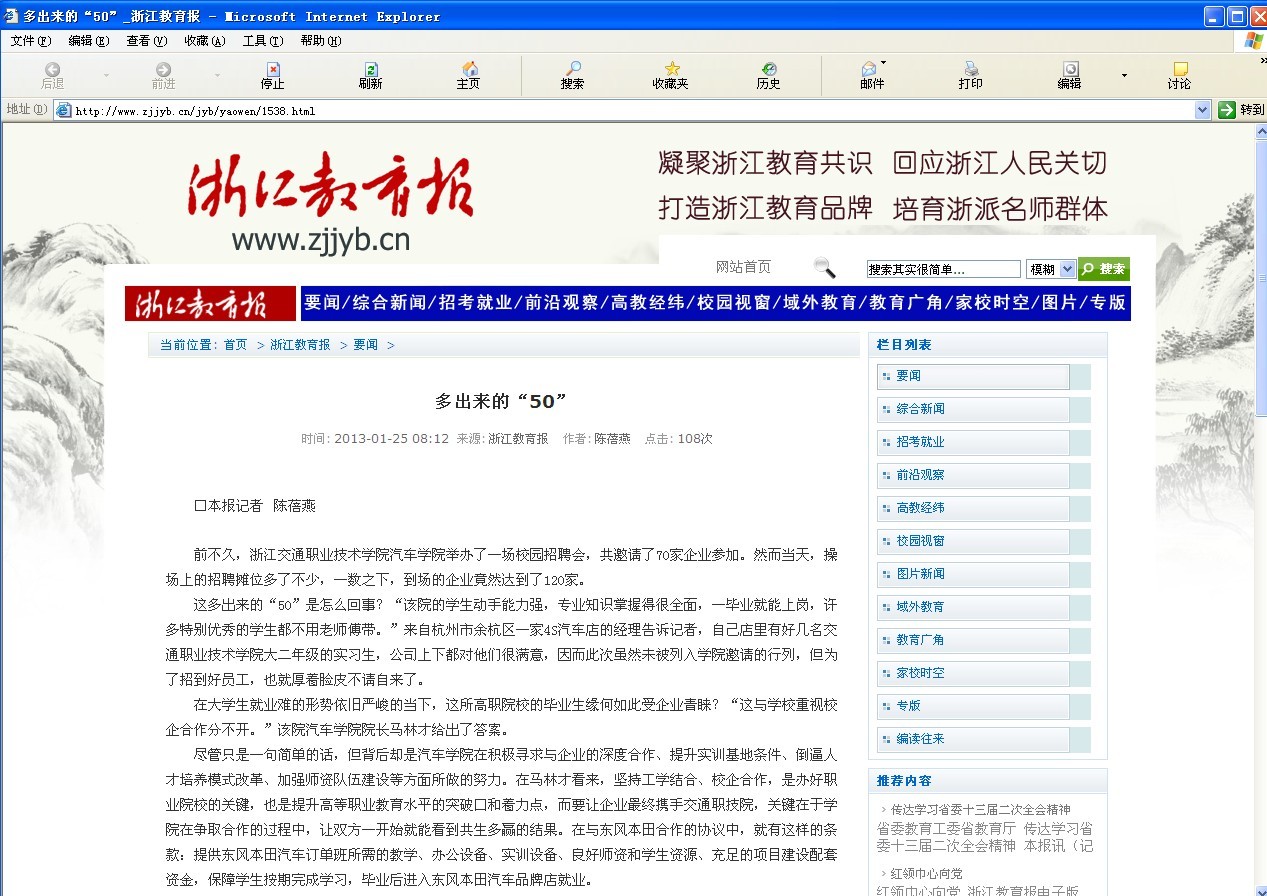Open the 文件(F) menu
The width and height of the screenshot is (1267, 896).
point(31,41)
